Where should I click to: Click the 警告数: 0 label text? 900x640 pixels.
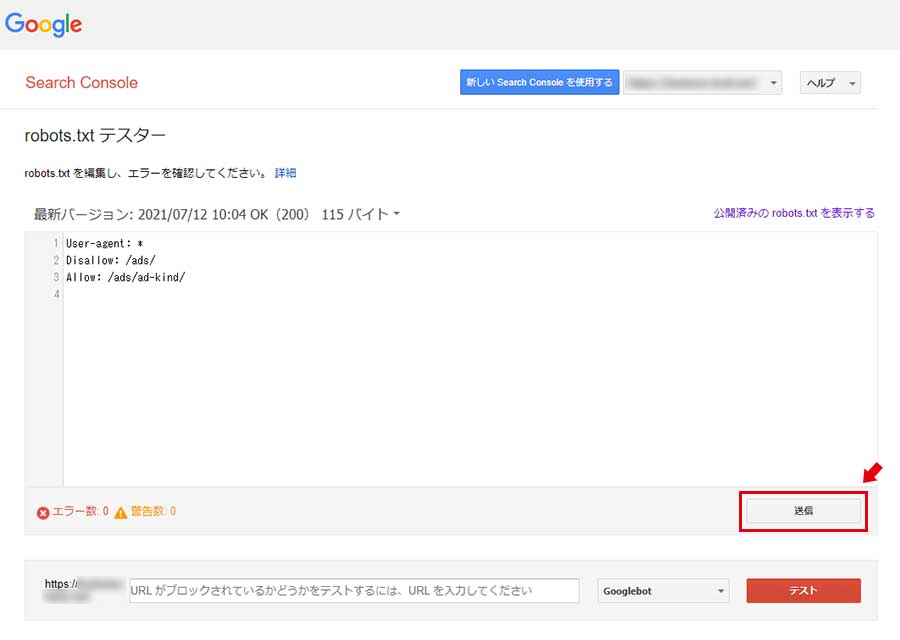point(153,512)
